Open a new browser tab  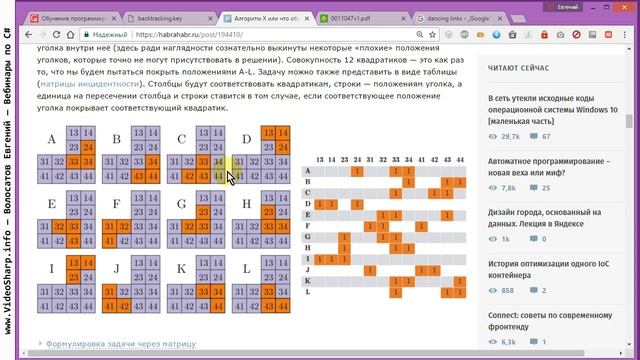518,19
